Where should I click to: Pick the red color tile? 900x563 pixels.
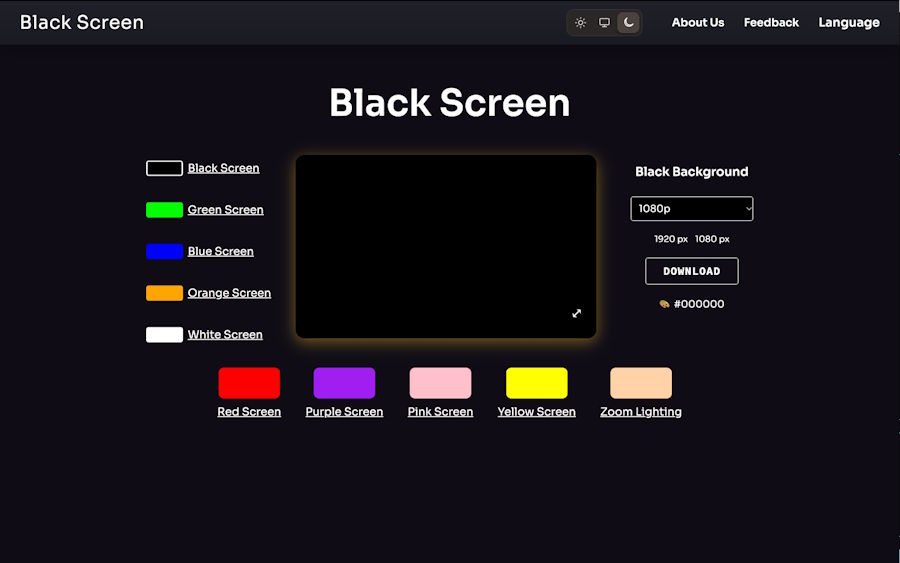point(249,383)
